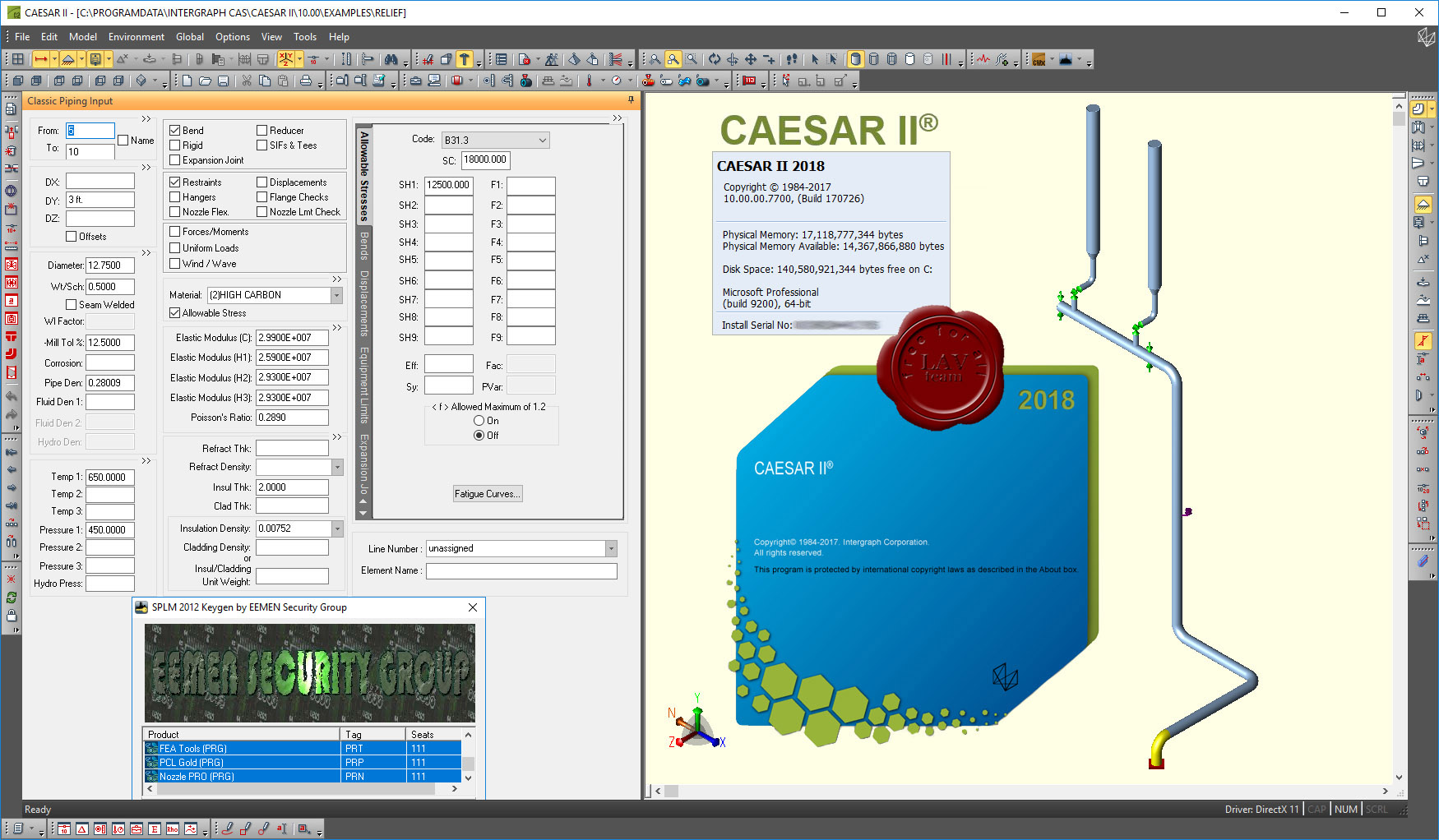The height and width of the screenshot is (840, 1439).
Task: Select the FEA Tools (PRG) row in the Keygen
Action: point(303,748)
